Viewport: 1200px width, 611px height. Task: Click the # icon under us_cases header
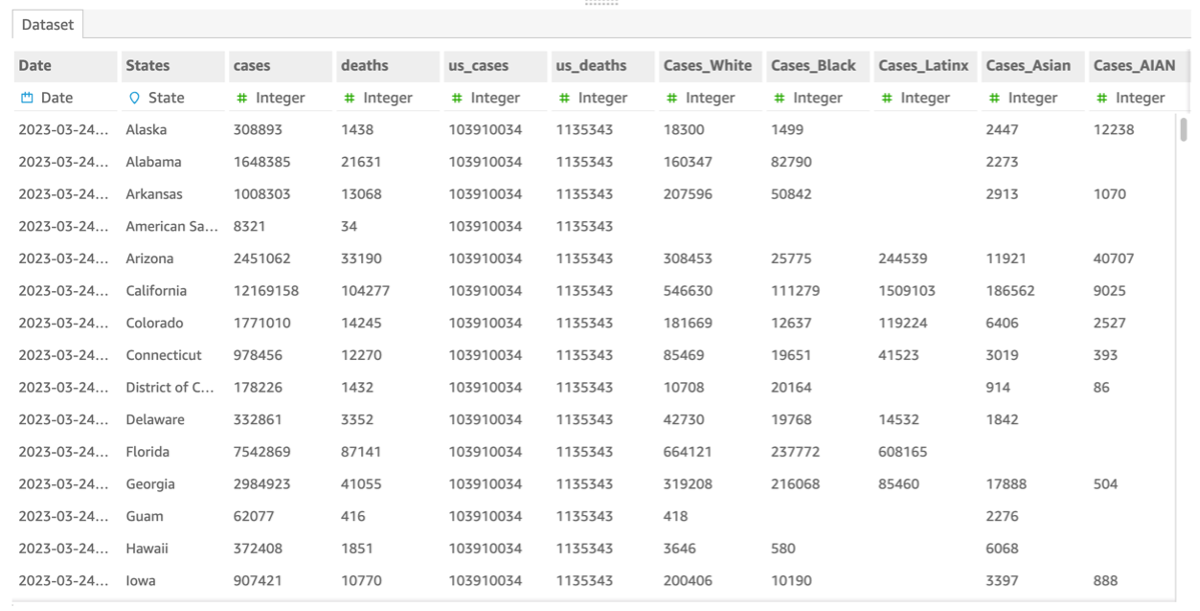point(457,97)
